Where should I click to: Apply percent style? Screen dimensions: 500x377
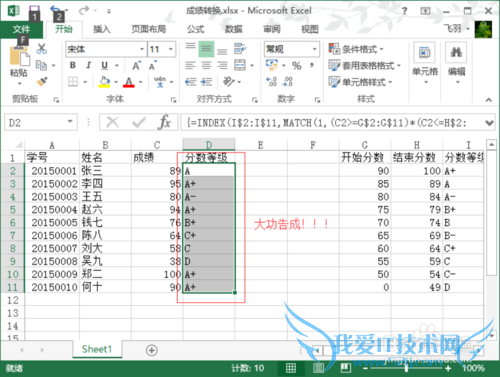(x=296, y=65)
